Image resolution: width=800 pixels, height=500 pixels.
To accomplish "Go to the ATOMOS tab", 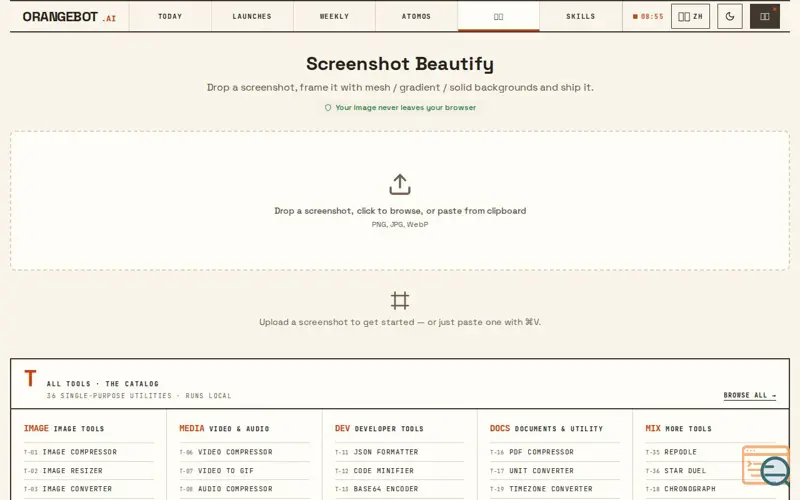I will (x=416, y=16).
